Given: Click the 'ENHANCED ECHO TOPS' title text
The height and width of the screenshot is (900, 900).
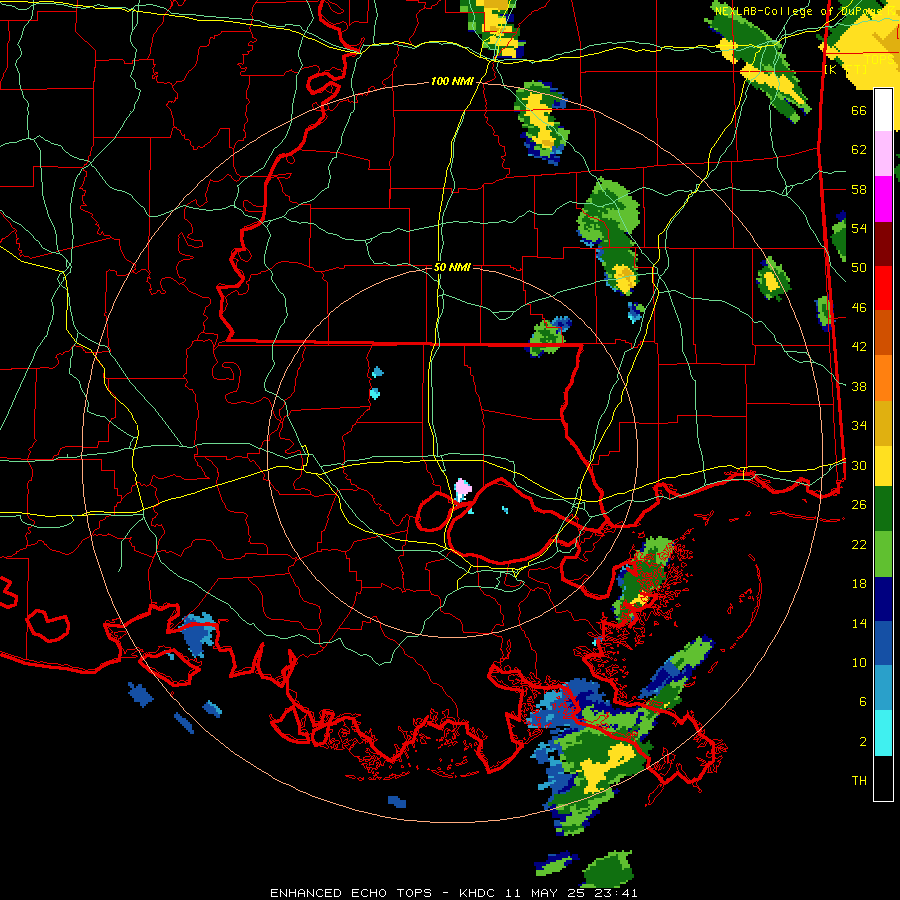Looking at the screenshot, I should 351,893.
